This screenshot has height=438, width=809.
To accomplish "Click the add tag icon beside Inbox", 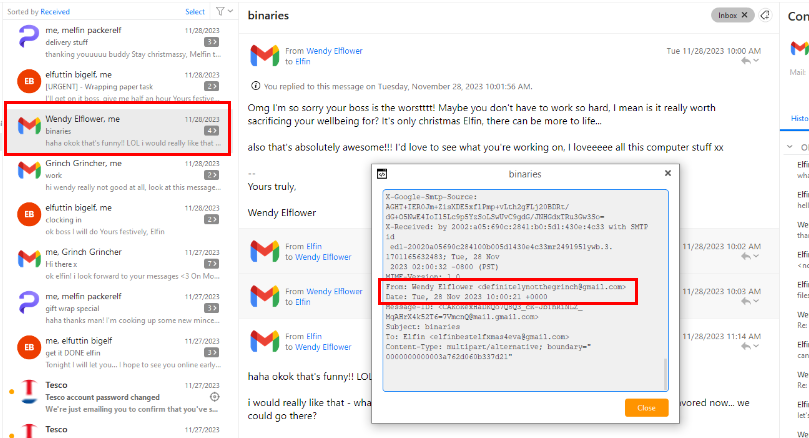I will click(x=765, y=15).
